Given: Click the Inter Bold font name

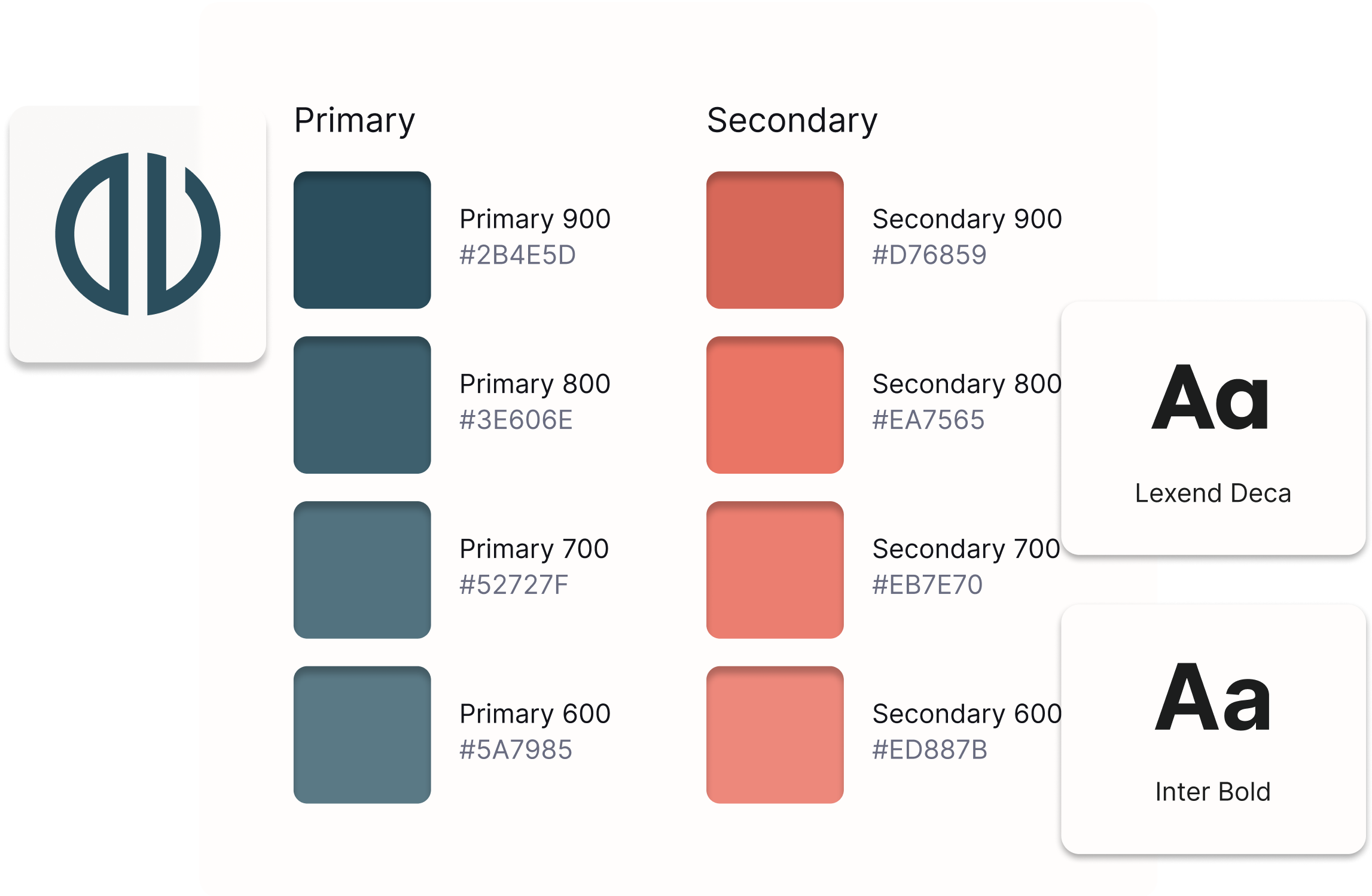Looking at the screenshot, I should [1213, 792].
